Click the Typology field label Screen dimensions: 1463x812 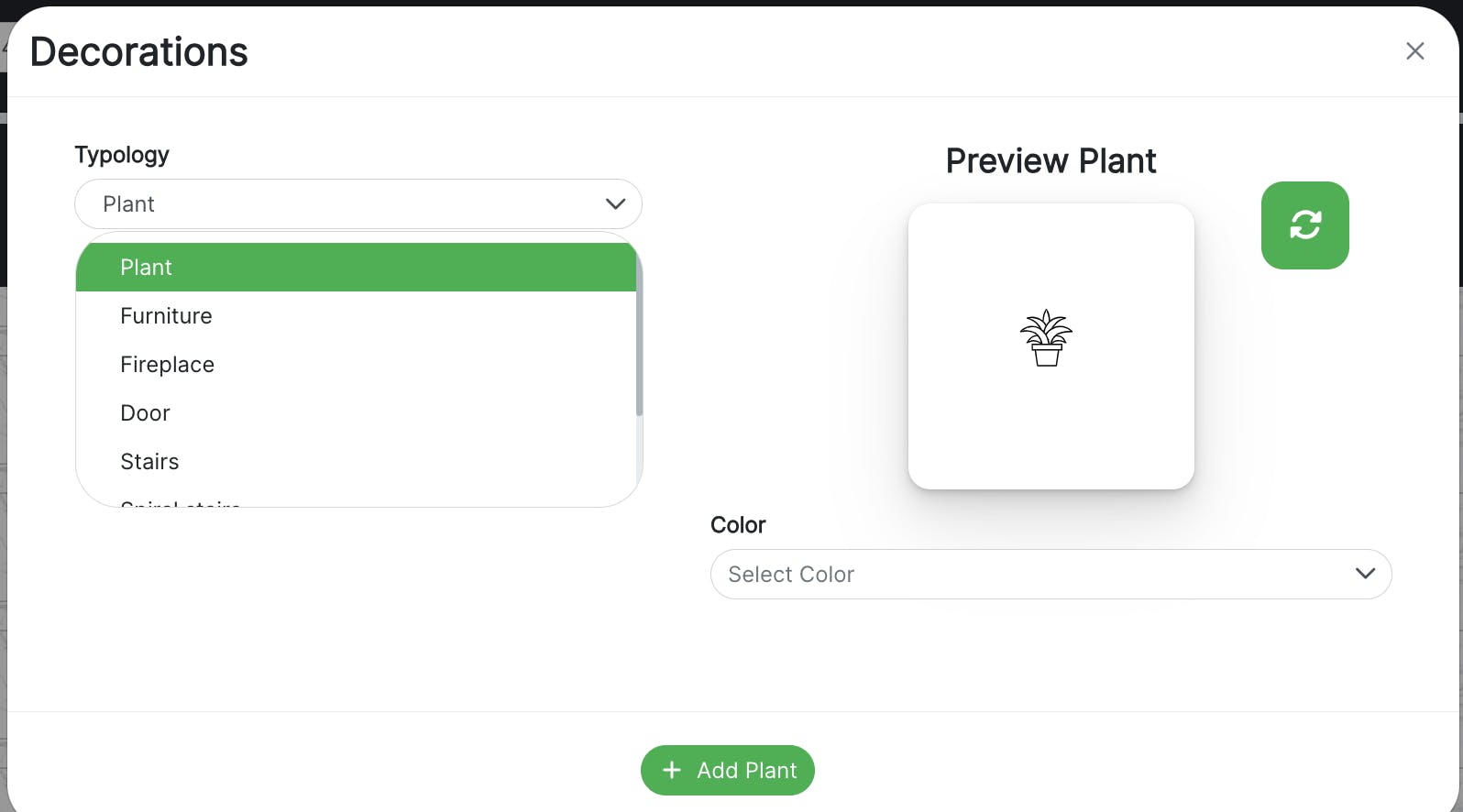122,155
